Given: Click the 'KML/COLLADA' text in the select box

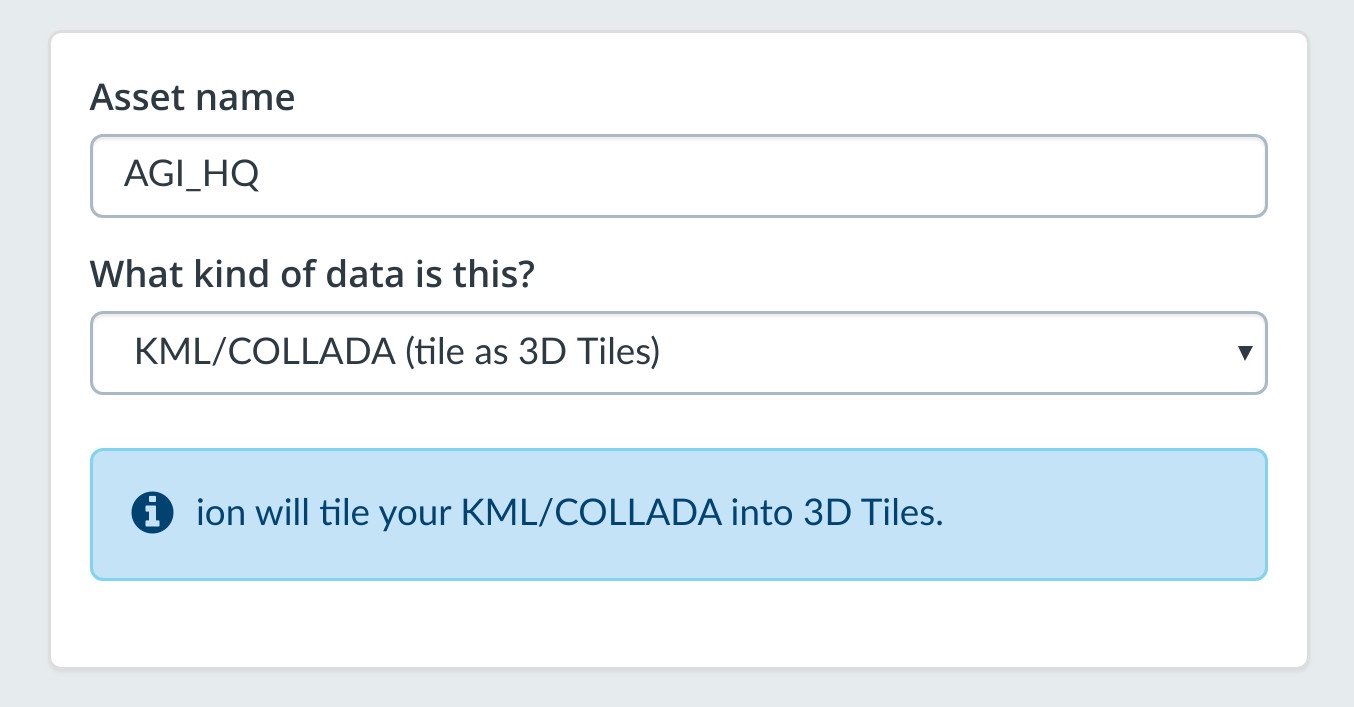Looking at the screenshot, I should click(x=265, y=353).
